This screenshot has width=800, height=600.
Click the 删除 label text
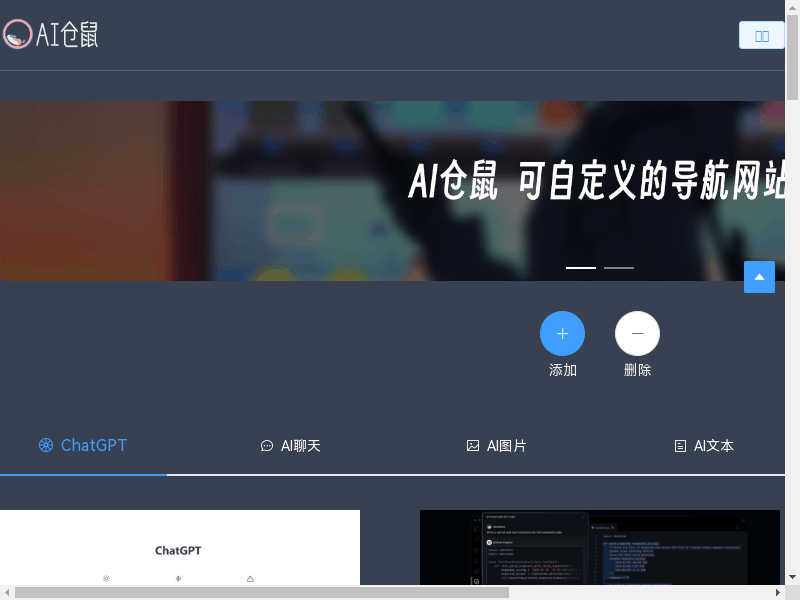[x=637, y=370]
